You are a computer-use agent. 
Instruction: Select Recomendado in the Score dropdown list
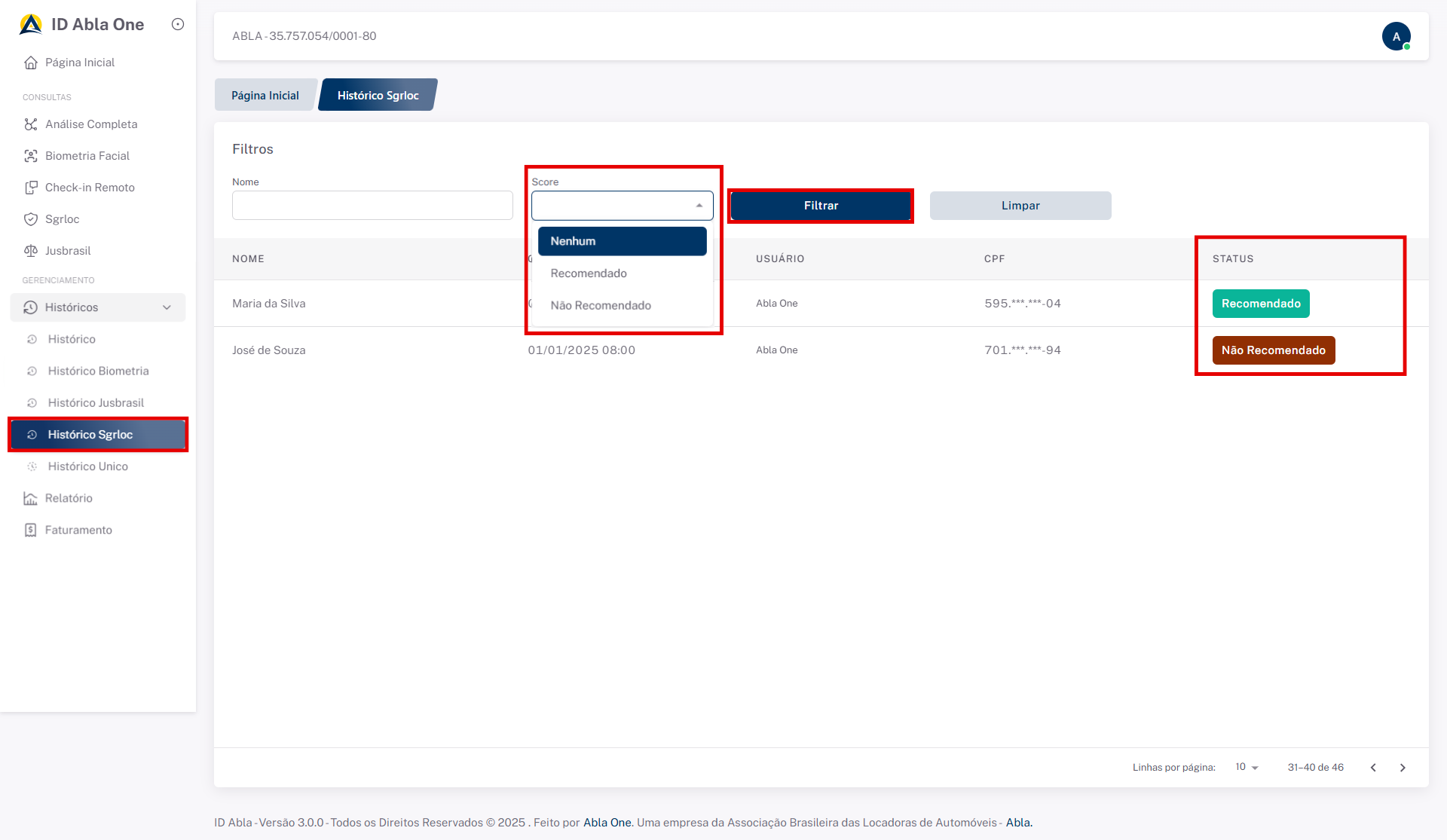coord(589,273)
